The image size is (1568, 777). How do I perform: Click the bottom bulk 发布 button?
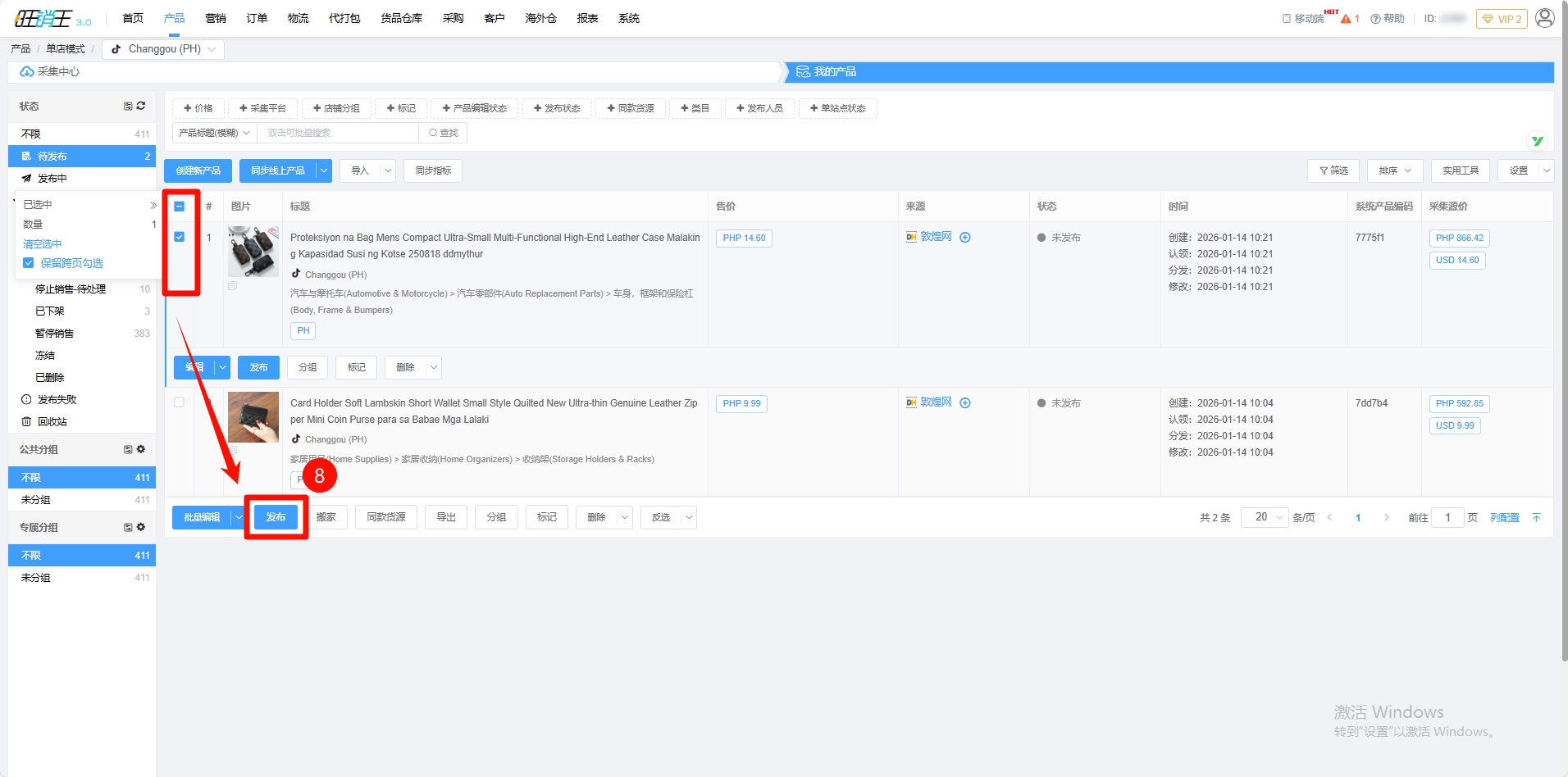[276, 517]
